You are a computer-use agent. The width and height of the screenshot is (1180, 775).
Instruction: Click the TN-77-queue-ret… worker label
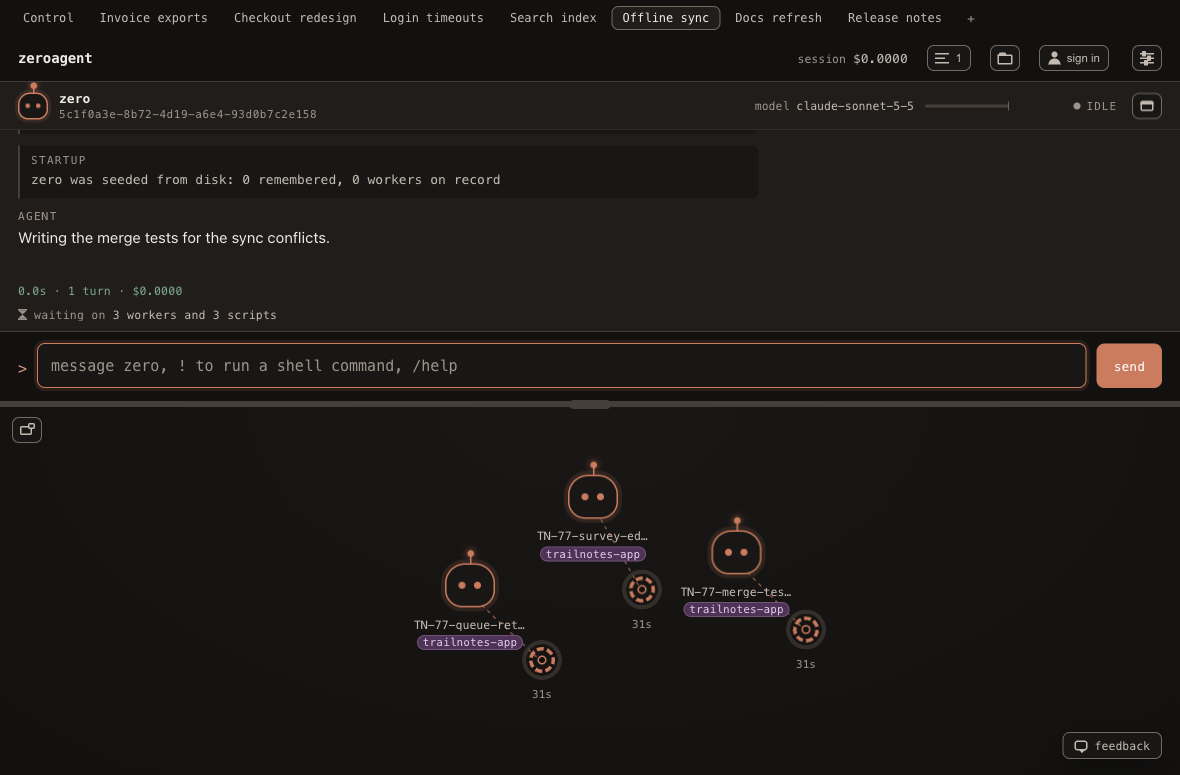470,625
